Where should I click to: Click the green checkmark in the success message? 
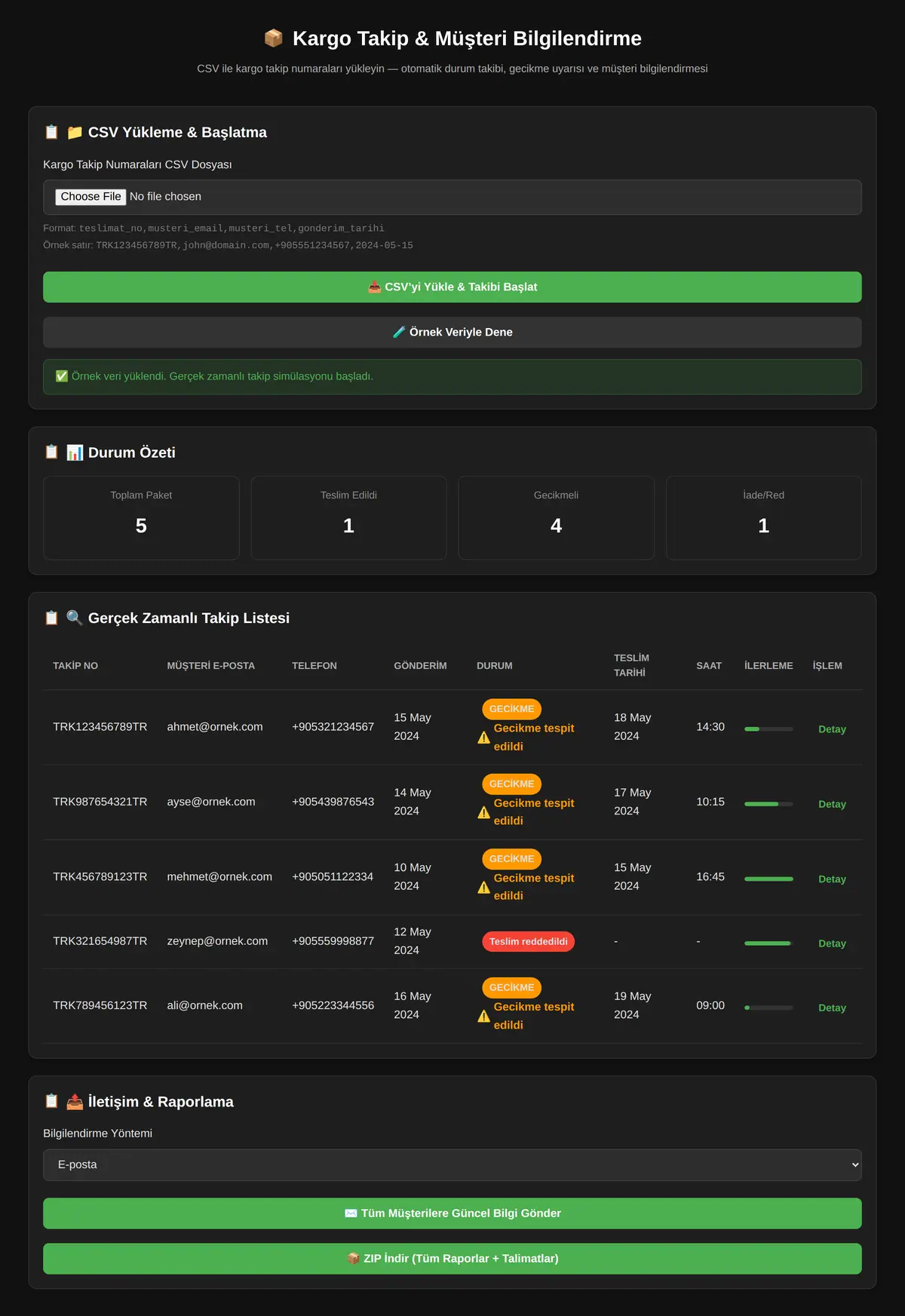pyautogui.click(x=62, y=376)
